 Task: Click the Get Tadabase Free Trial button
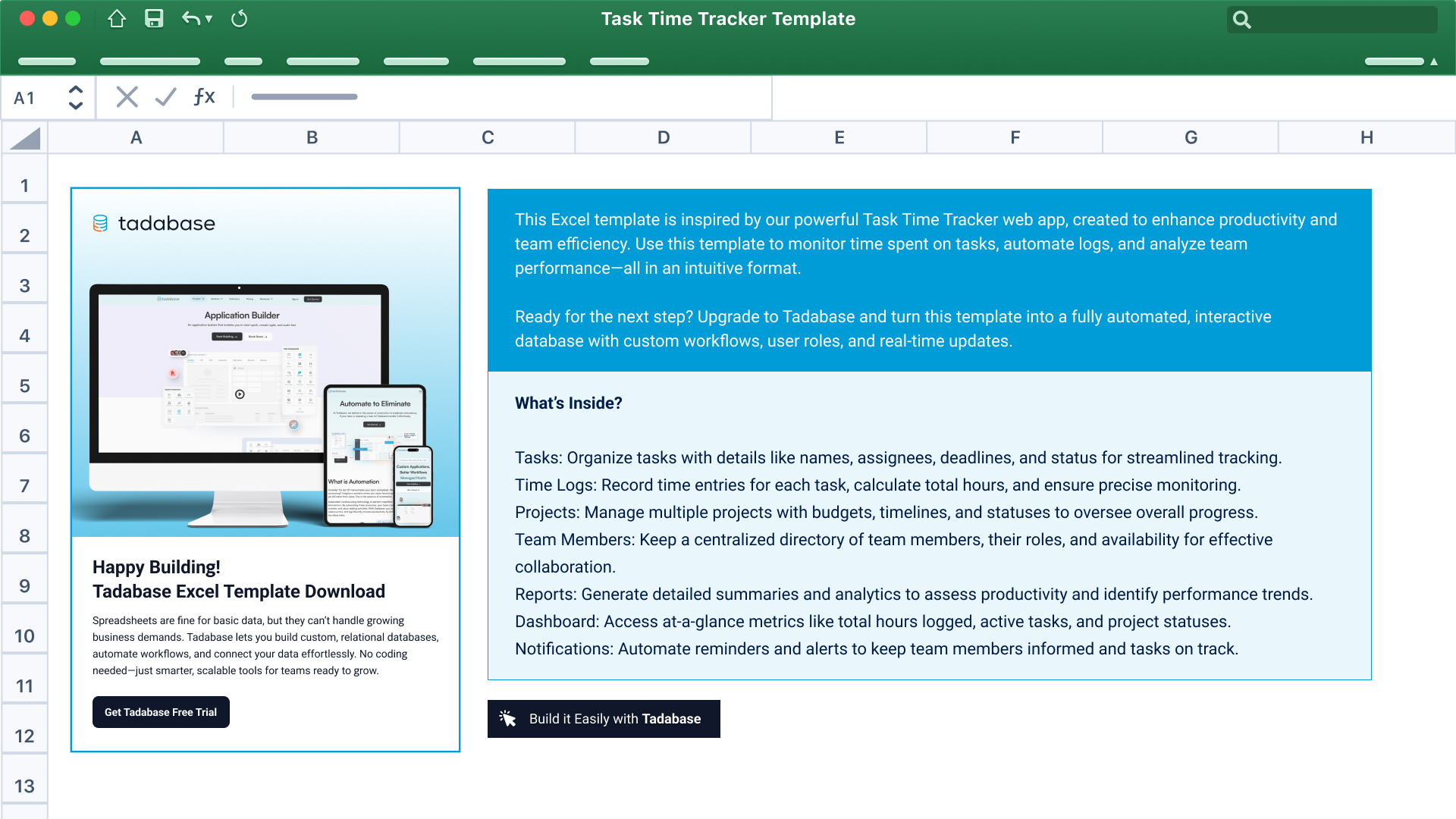tap(161, 712)
